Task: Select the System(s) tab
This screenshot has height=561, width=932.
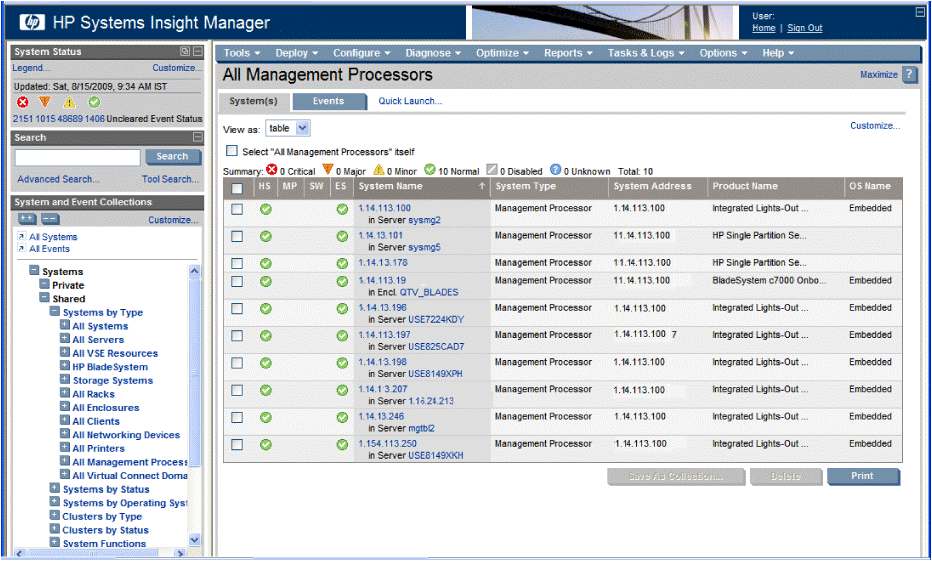Action: (x=253, y=101)
